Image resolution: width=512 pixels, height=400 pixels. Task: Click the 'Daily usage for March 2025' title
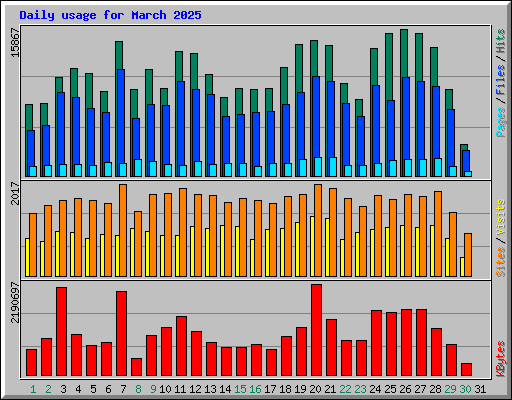(x=110, y=15)
